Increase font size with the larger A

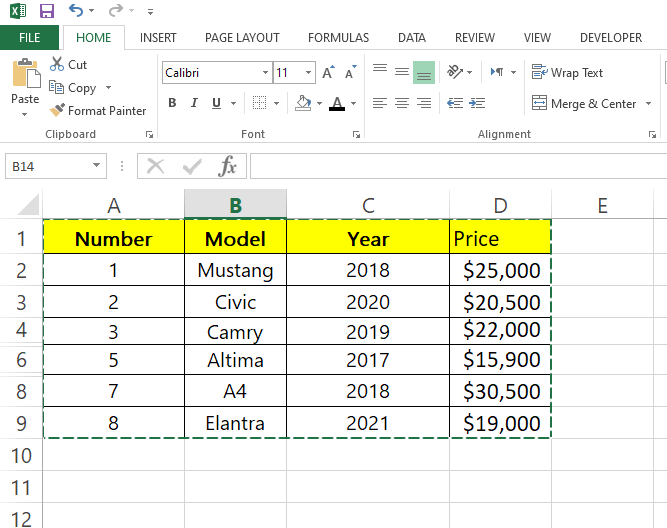point(328,72)
